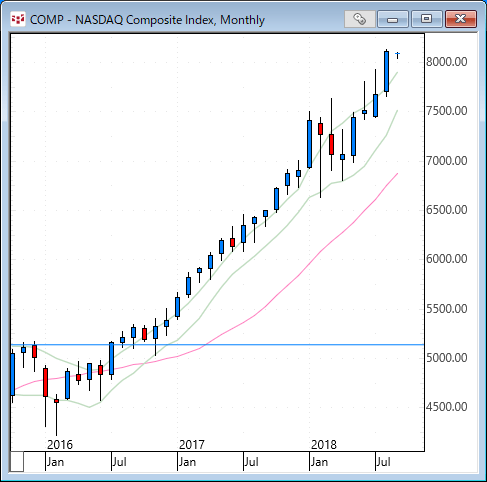Image resolution: width=487 pixels, height=482 pixels.
Task: Click the chain link icon in title bar
Action: 360,19
